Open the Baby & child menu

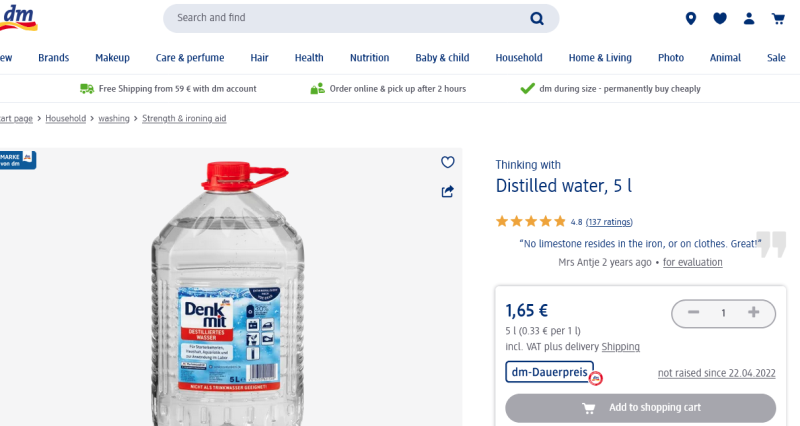click(442, 58)
